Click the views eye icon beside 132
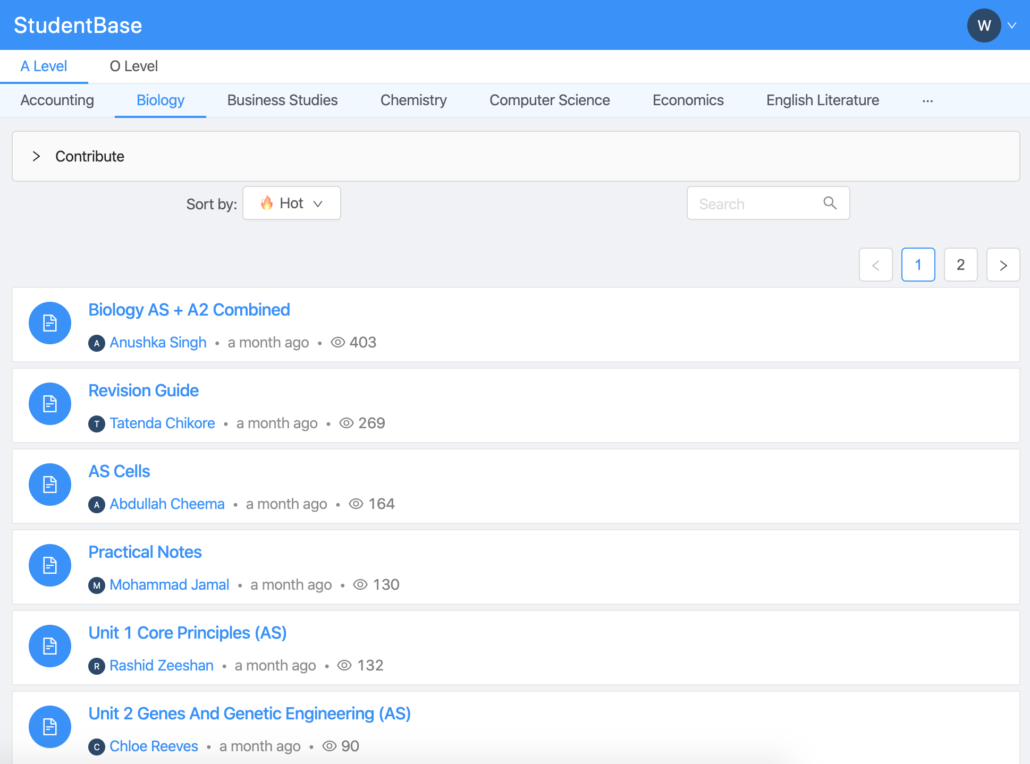This screenshot has height=764, width=1030. tap(344, 665)
